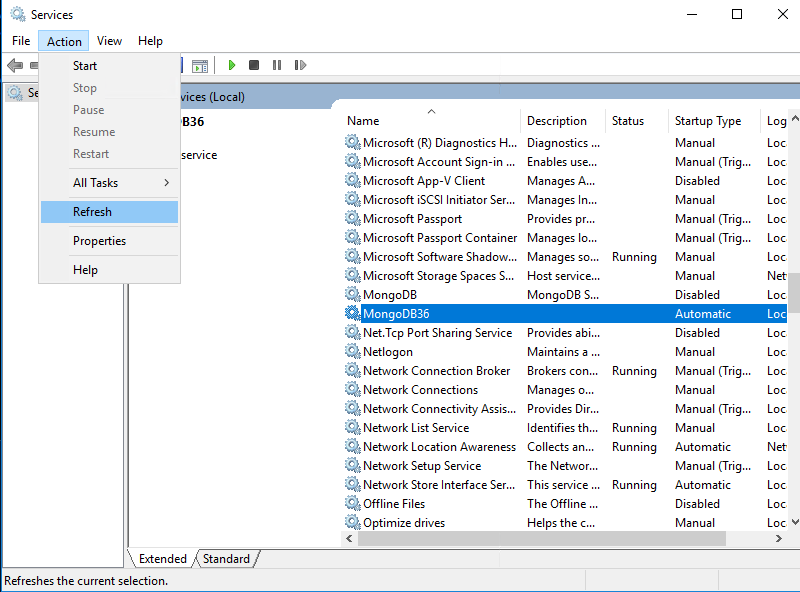Click gear icon beside Microsoft Passport
Viewport: 800px width, 592px height.
pyautogui.click(x=353, y=218)
